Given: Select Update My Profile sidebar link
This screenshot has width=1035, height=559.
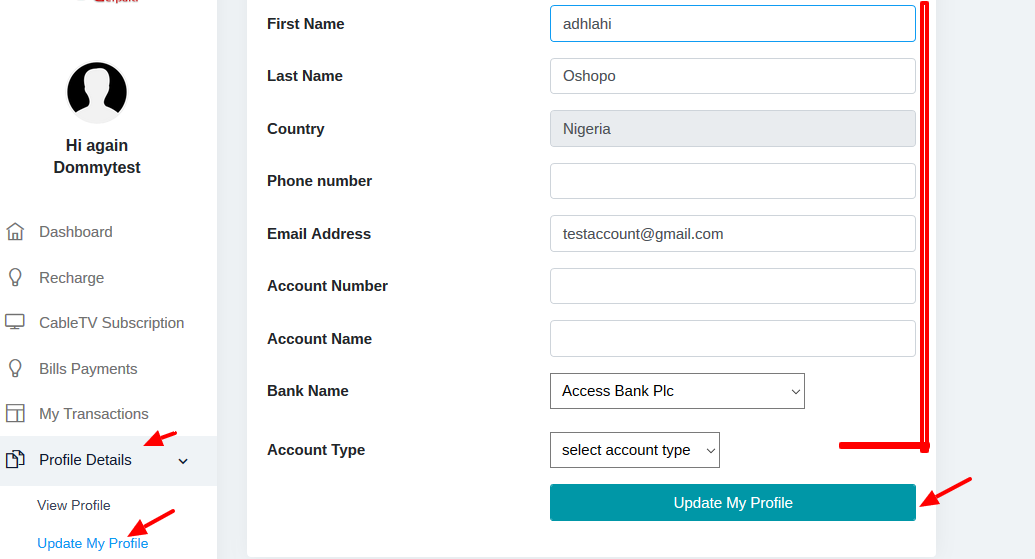Looking at the screenshot, I should pyautogui.click(x=92, y=543).
